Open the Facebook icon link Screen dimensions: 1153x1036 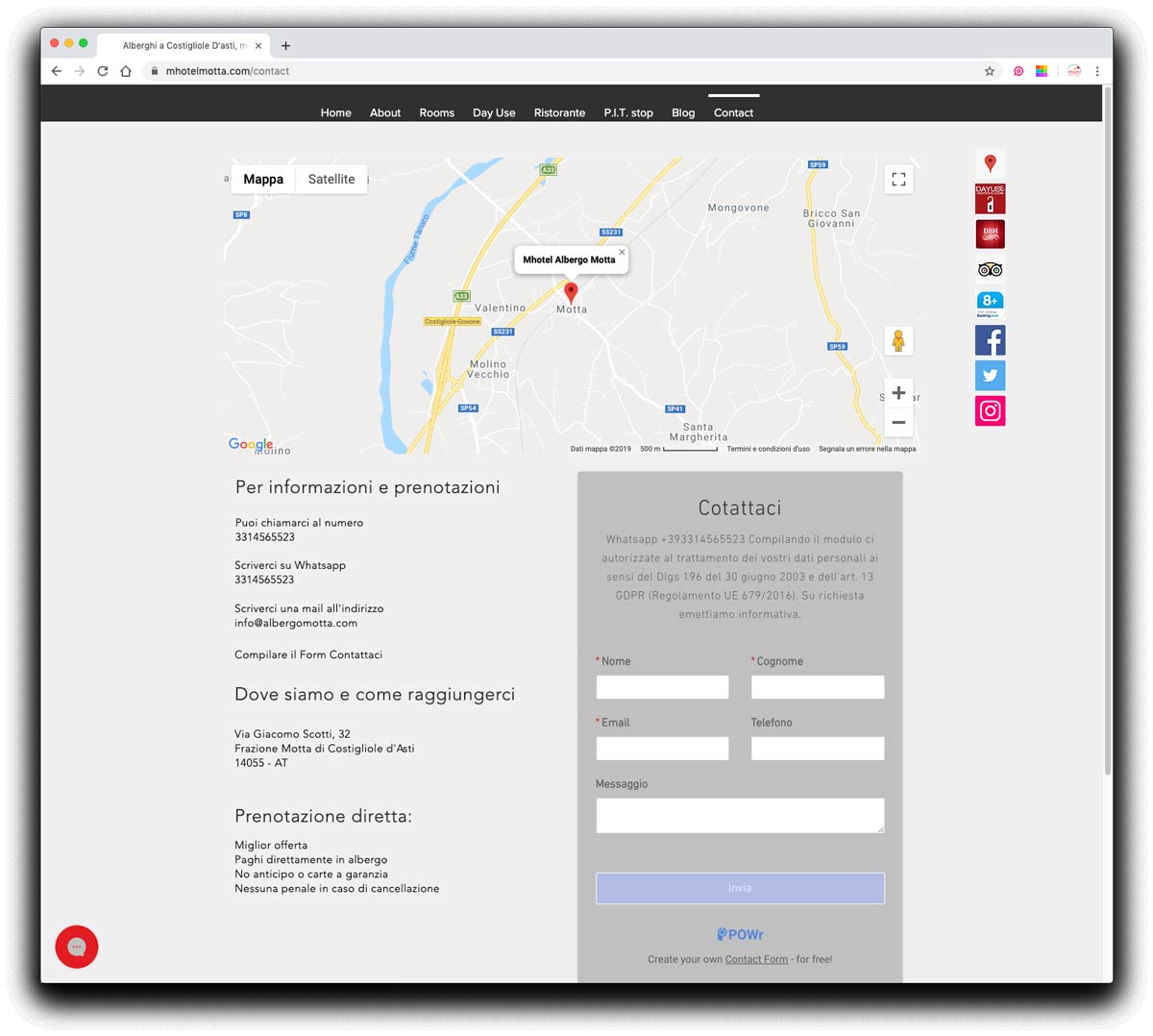[990, 340]
